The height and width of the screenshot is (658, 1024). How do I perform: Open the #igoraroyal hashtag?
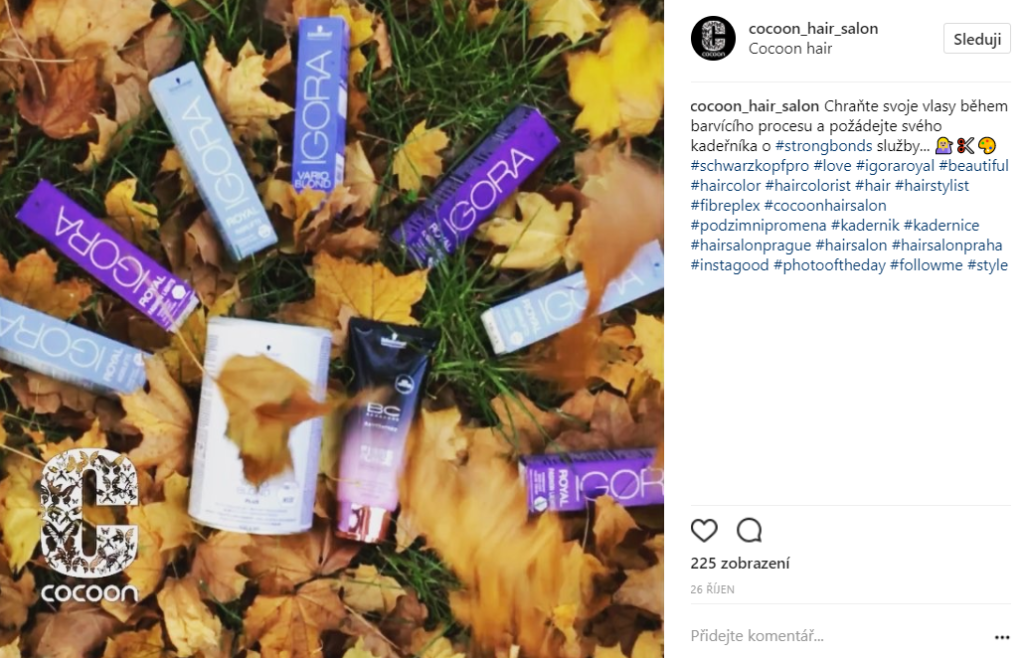click(x=895, y=166)
